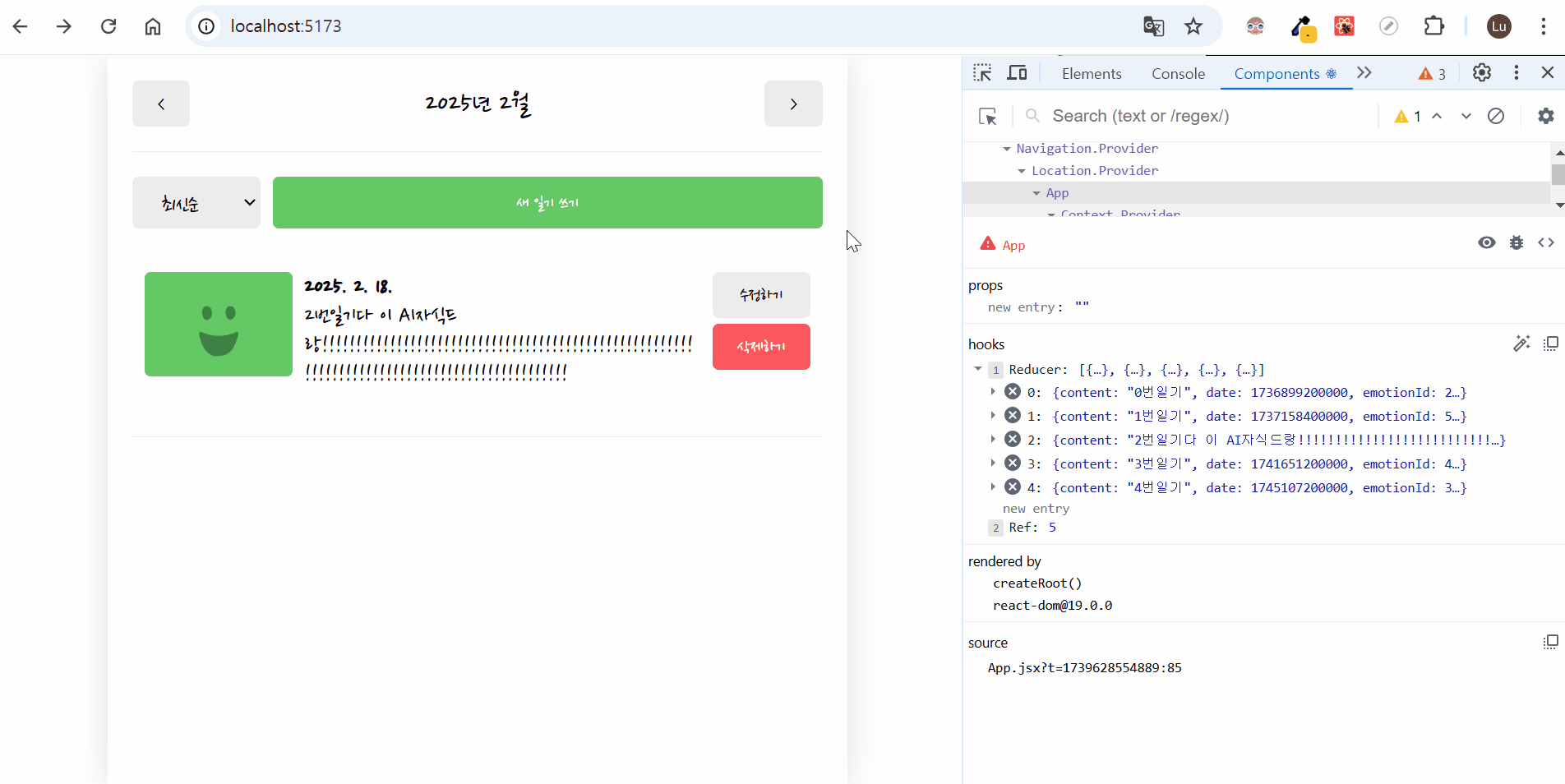
Task: Focus the component Search field
Action: (1200, 116)
